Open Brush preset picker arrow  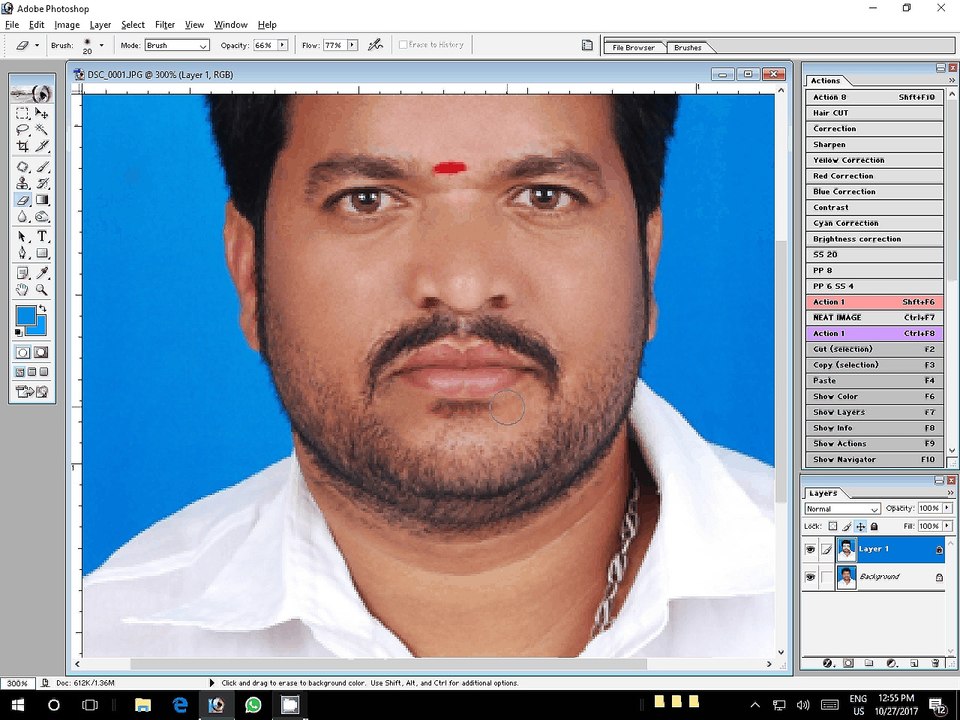pos(102,45)
